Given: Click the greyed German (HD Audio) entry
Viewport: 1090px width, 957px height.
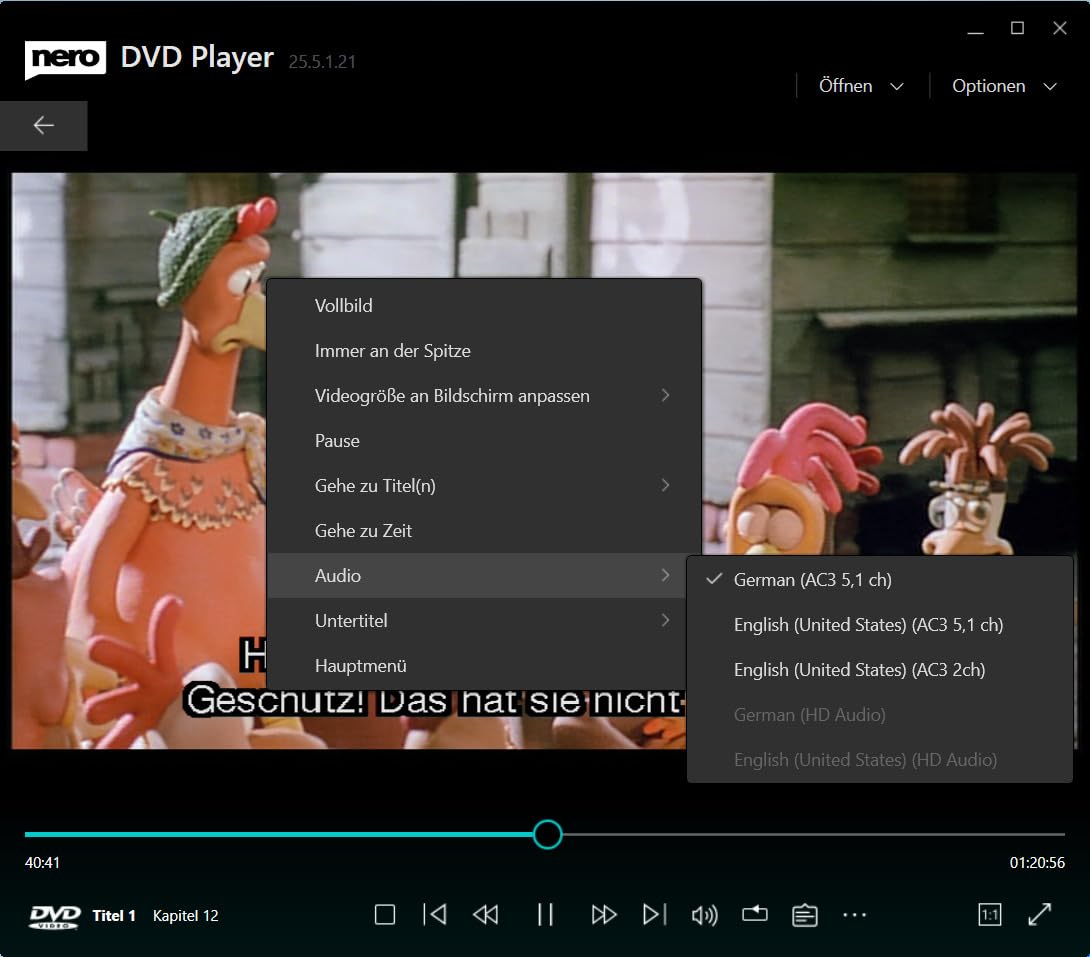Looking at the screenshot, I should pos(879,714).
